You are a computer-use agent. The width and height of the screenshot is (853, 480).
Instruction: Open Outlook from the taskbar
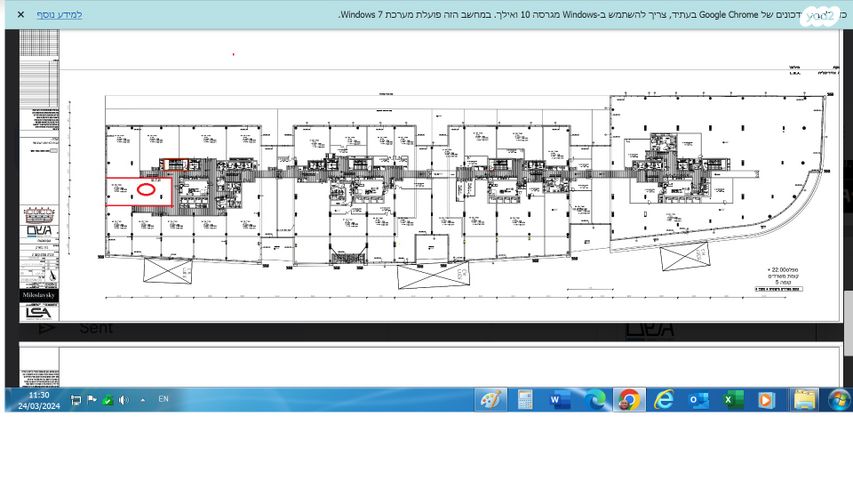point(699,400)
